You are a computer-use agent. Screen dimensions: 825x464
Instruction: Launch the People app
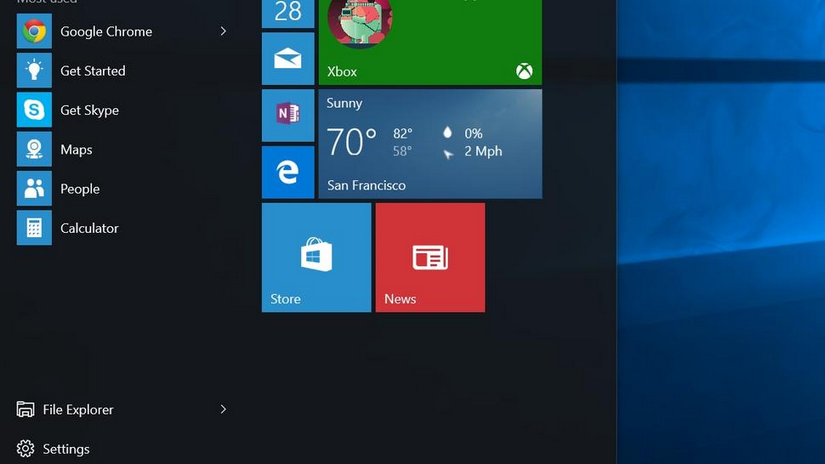coord(79,189)
